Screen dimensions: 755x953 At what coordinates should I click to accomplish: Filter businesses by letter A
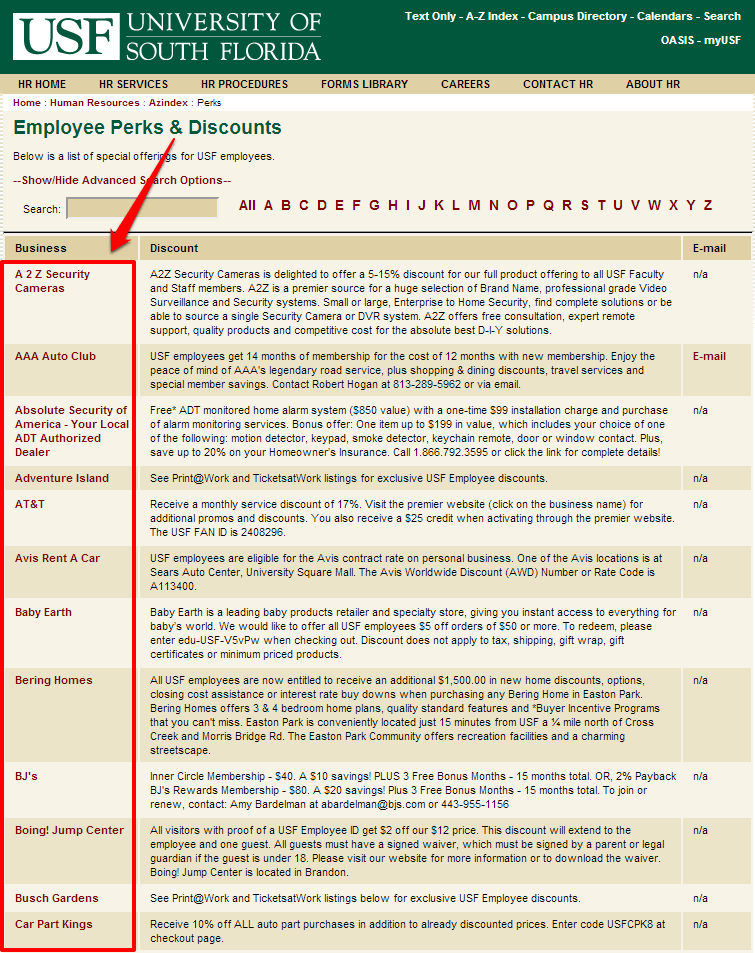[268, 205]
